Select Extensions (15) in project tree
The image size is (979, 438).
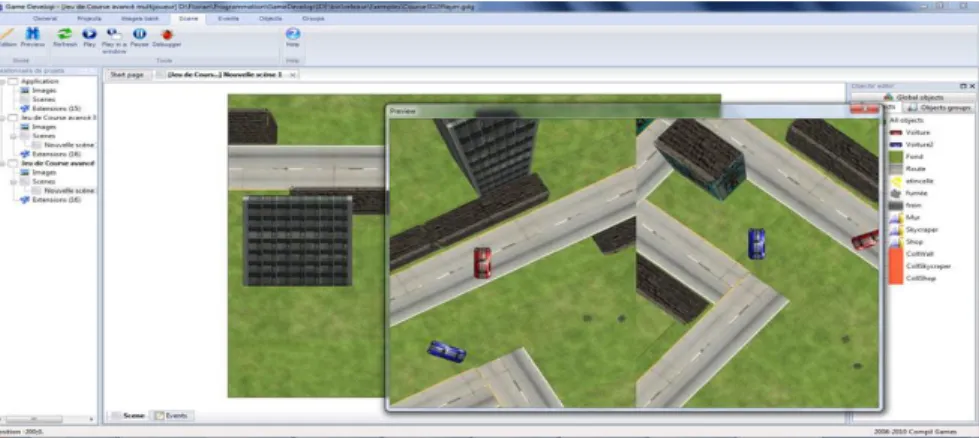[x=56, y=109]
